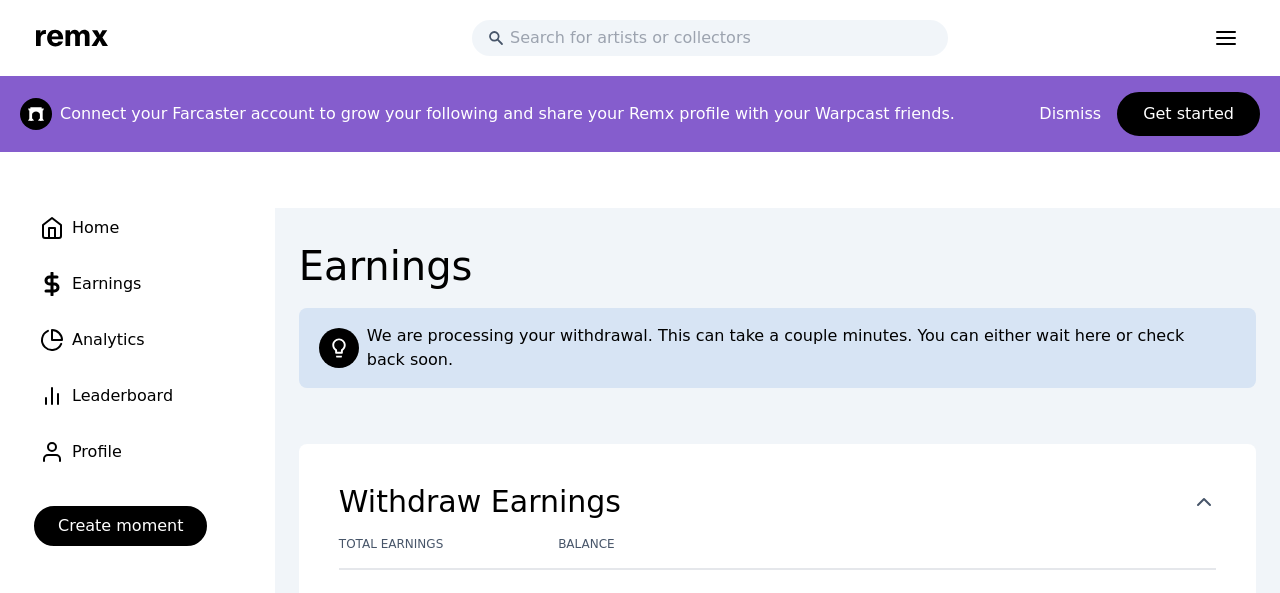The width and height of the screenshot is (1280, 593).
Task: Click the Farcaster icon in the banner
Action: coord(36,114)
